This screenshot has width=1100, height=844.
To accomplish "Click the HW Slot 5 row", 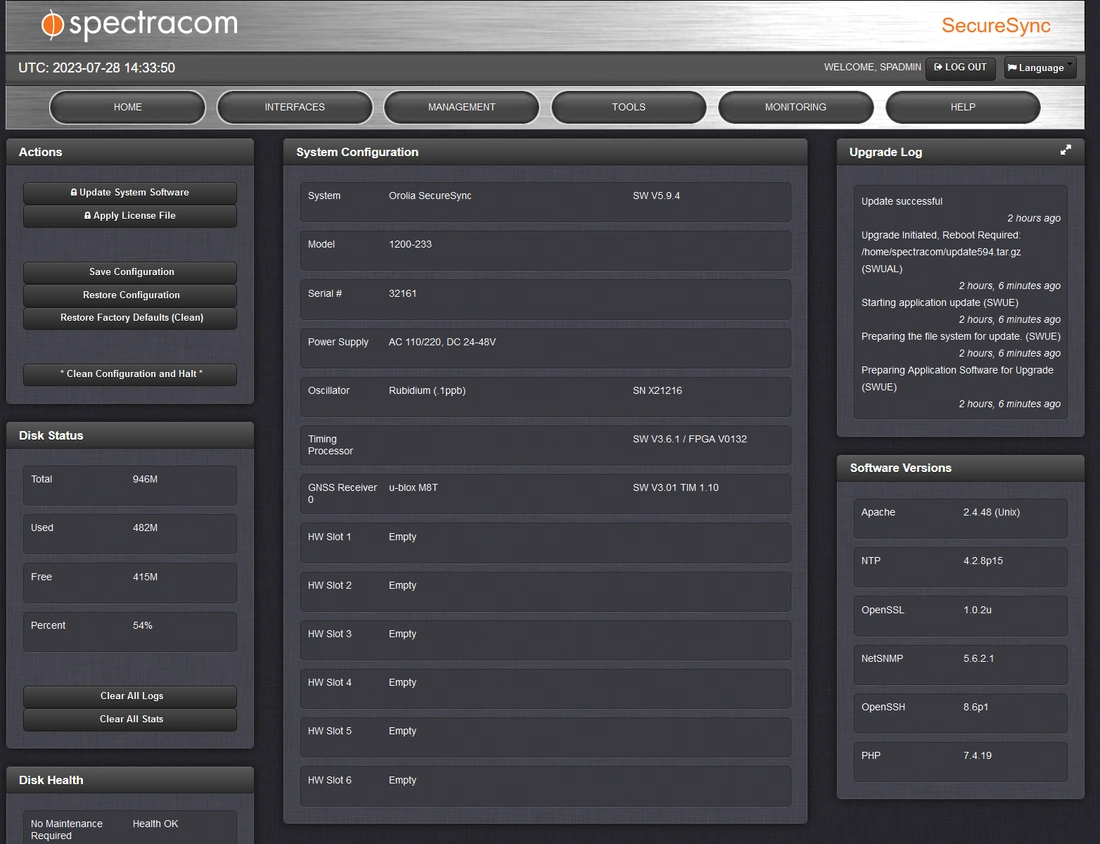I will [x=545, y=737].
